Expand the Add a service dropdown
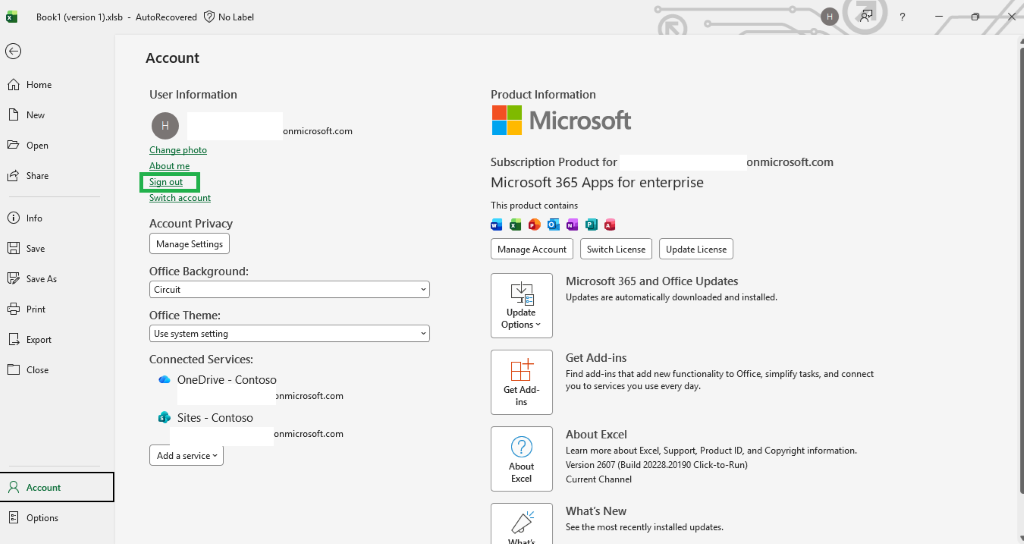 [x=187, y=456]
